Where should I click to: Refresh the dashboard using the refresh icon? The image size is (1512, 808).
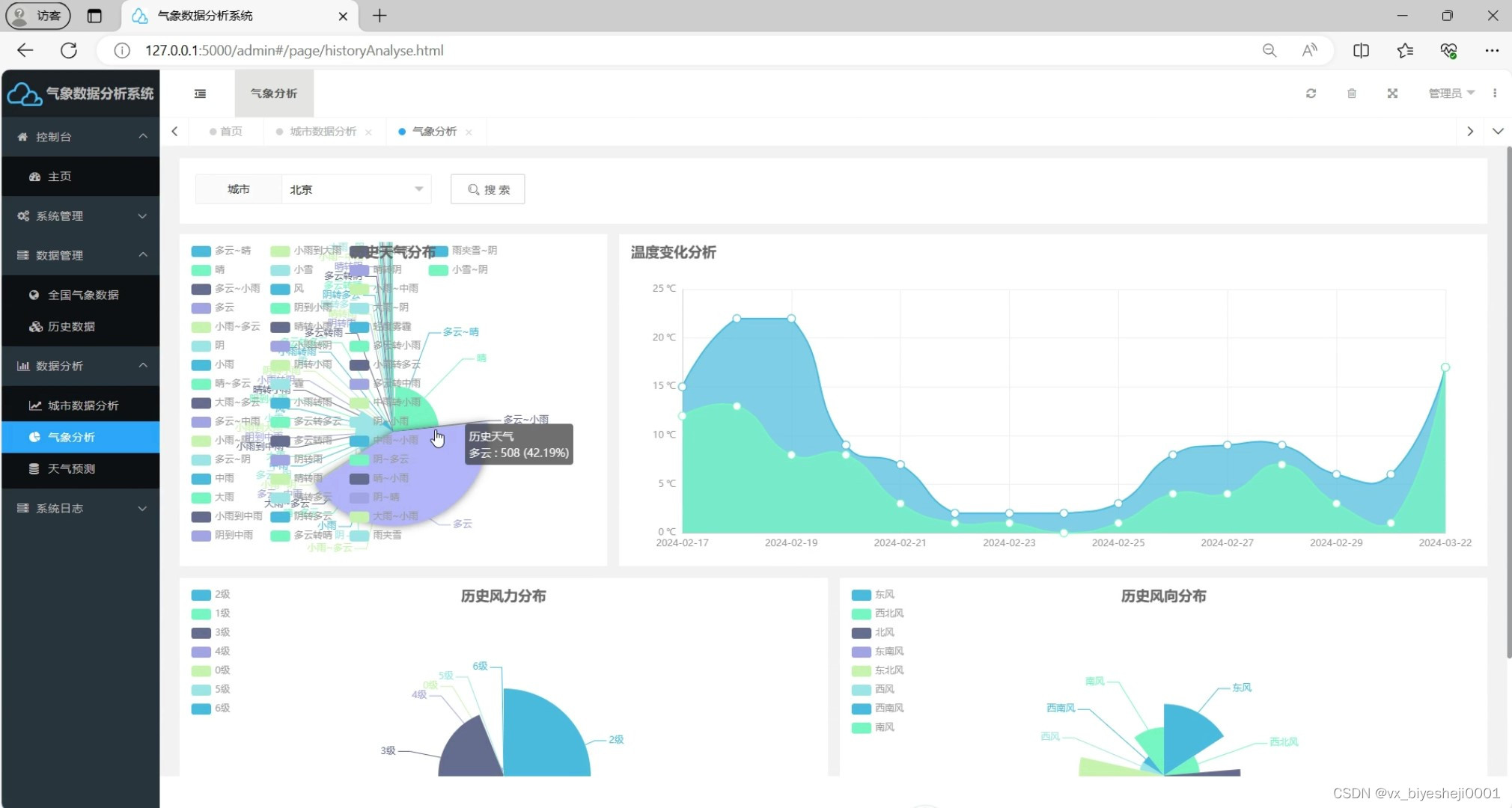pos(1311,93)
